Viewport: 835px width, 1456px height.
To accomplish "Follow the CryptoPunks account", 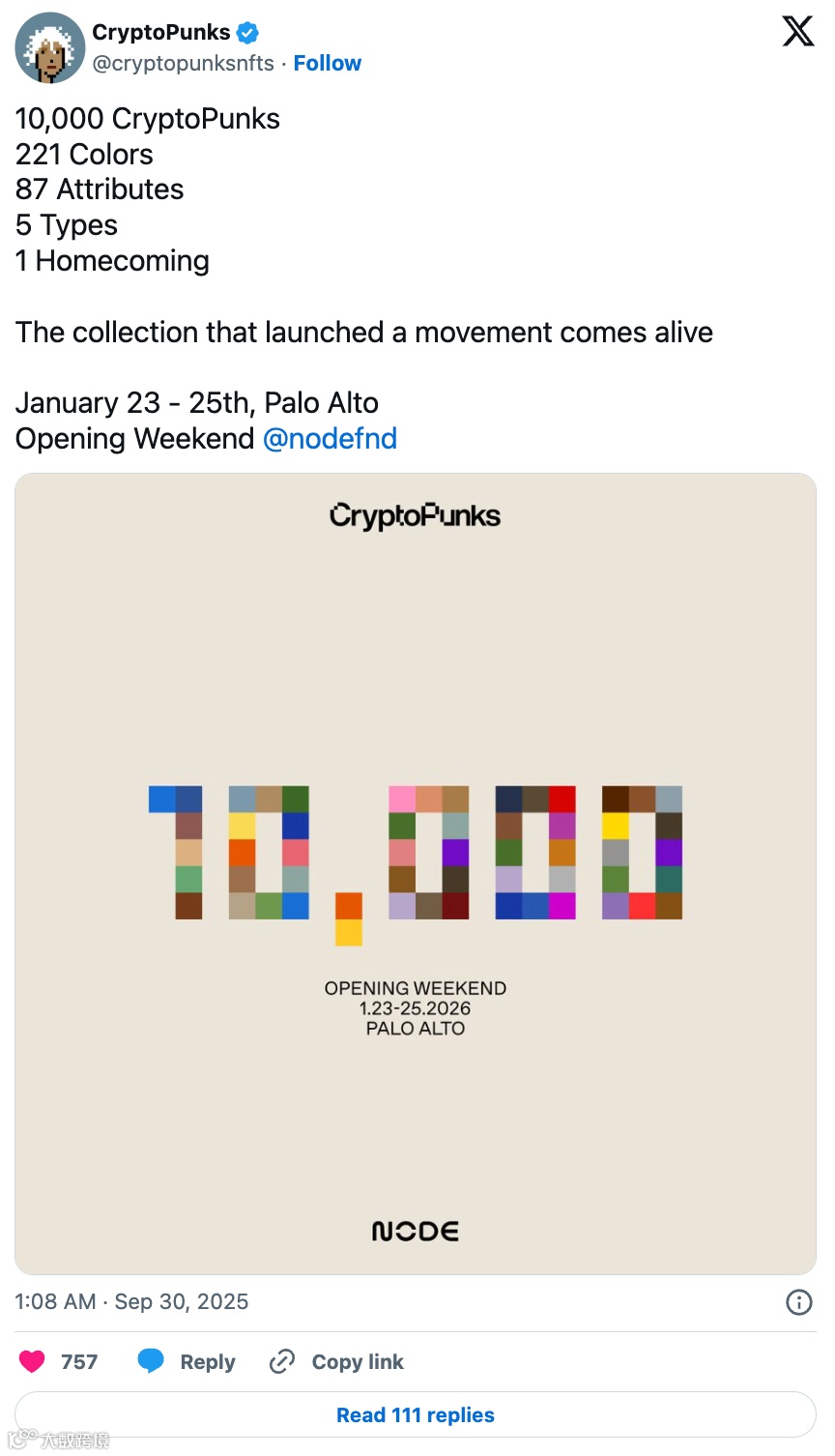I will (327, 63).
